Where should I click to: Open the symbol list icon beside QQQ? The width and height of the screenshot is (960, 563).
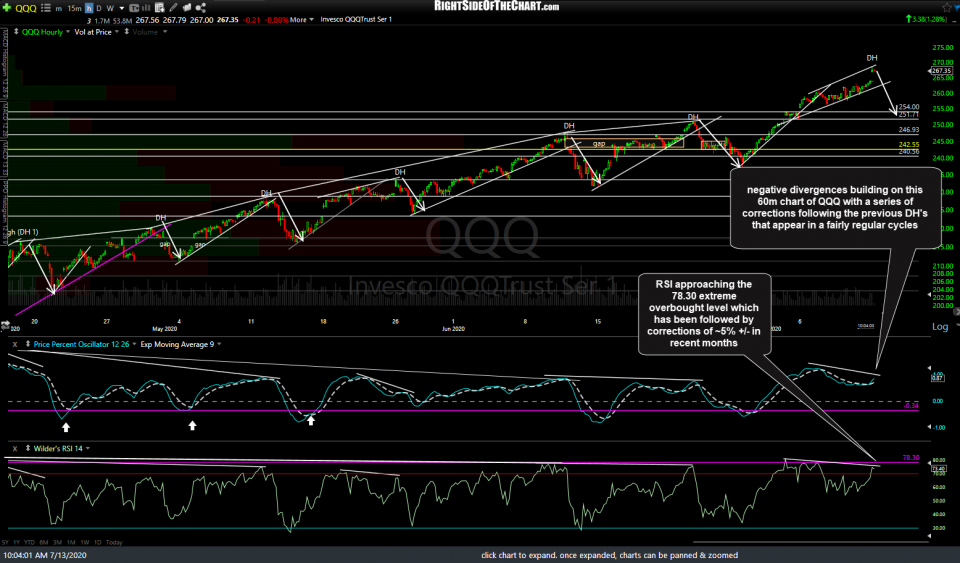(46, 8)
